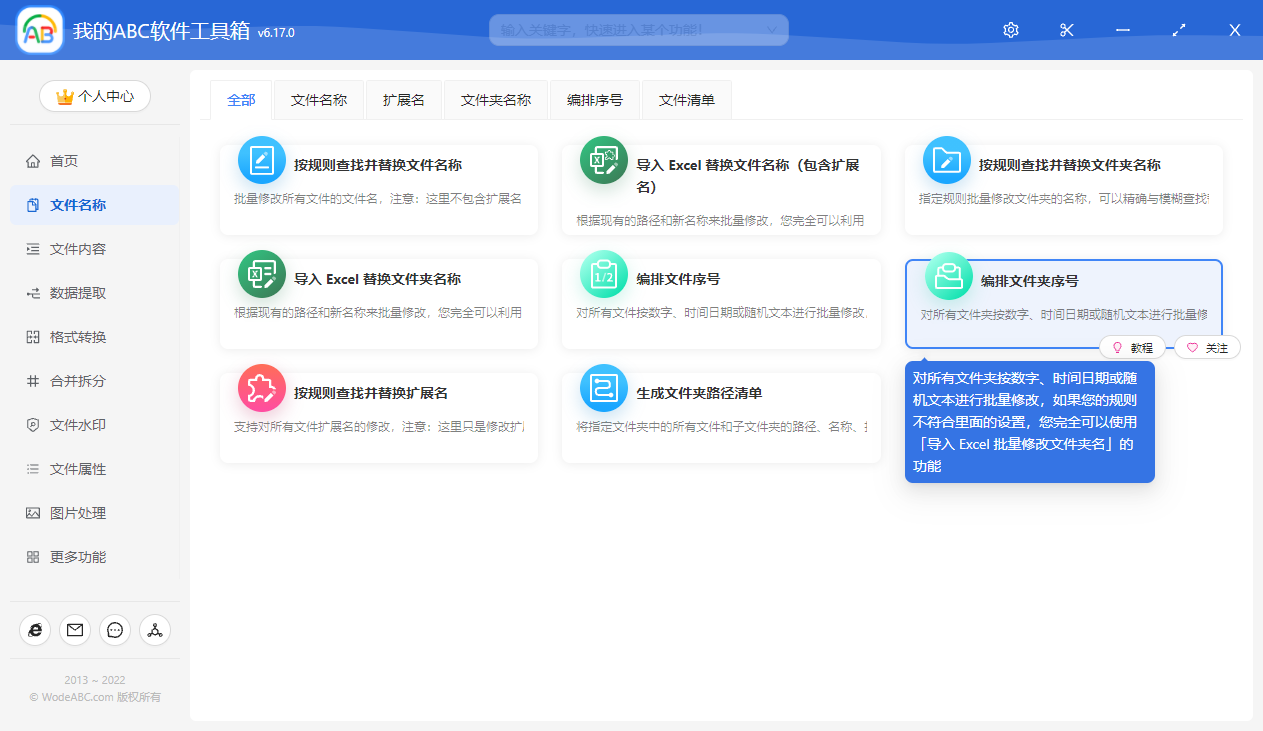
Task: Open the 文件清单 tab
Action: point(686,100)
